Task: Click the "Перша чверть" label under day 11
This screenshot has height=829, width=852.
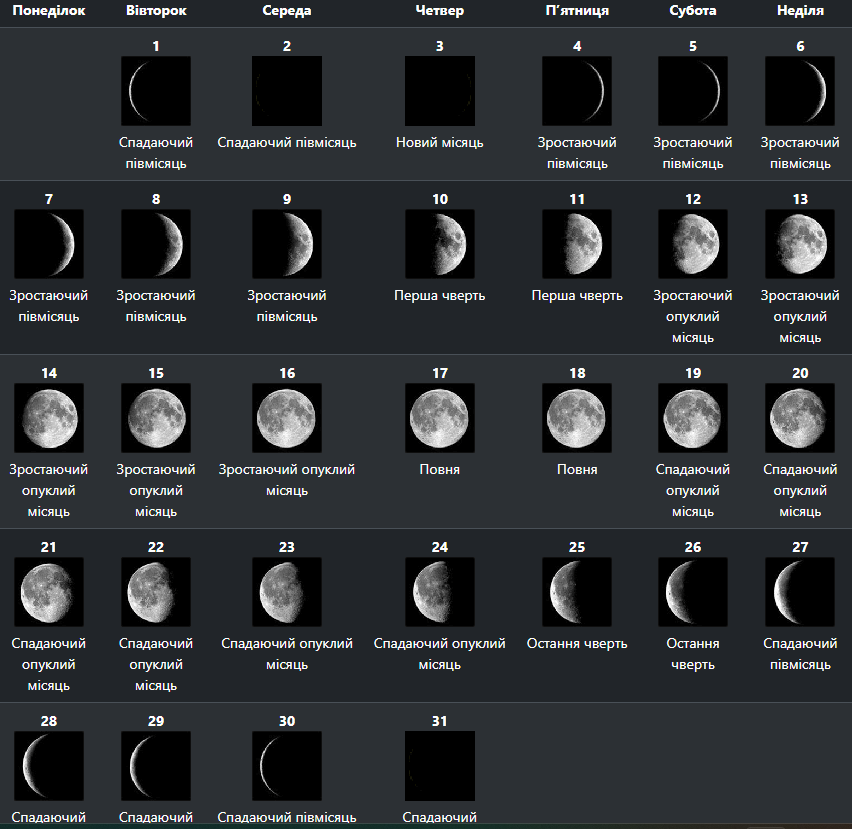Action: coord(577,296)
